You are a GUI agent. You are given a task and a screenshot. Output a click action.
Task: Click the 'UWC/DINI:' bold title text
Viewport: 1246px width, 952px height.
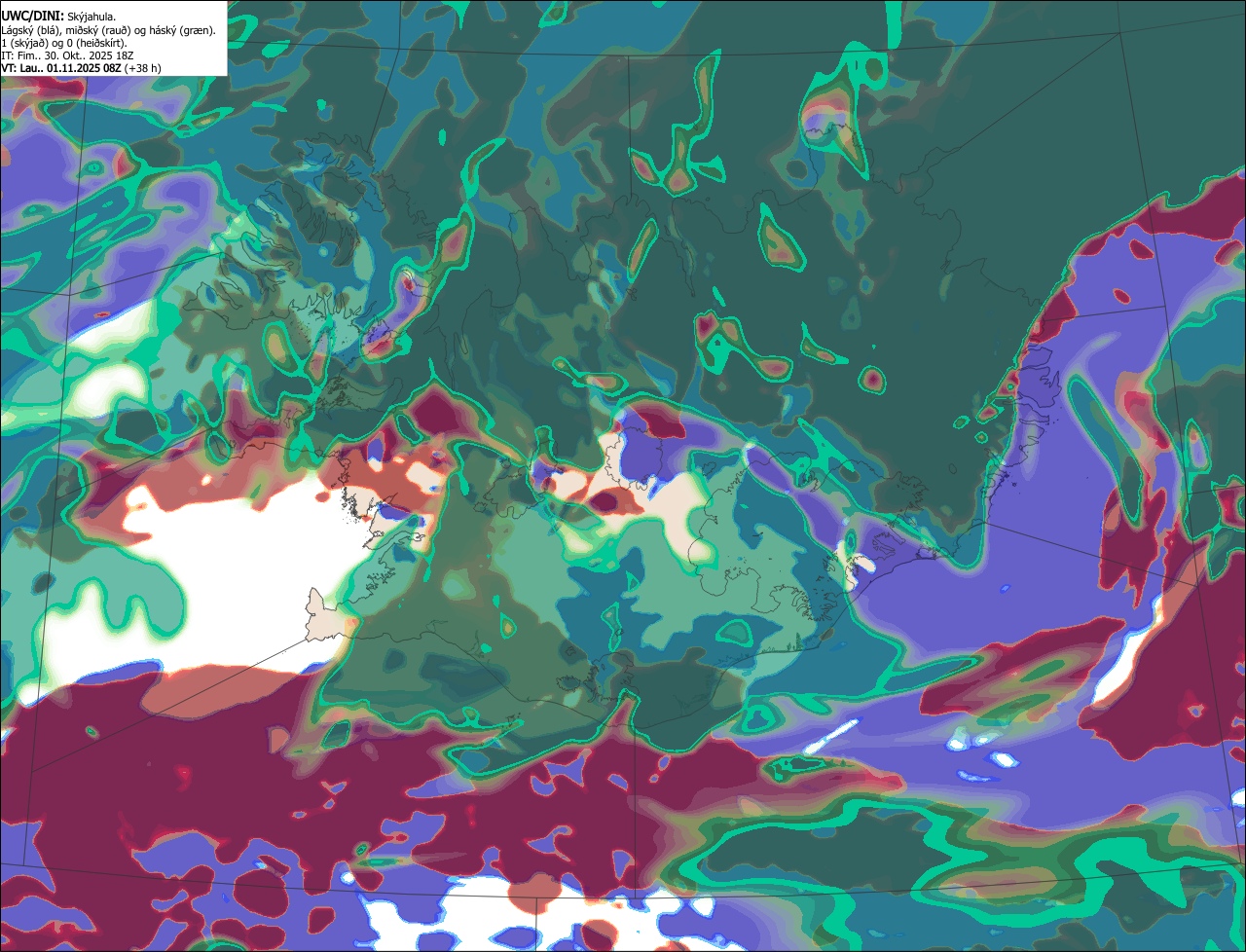[33, 17]
